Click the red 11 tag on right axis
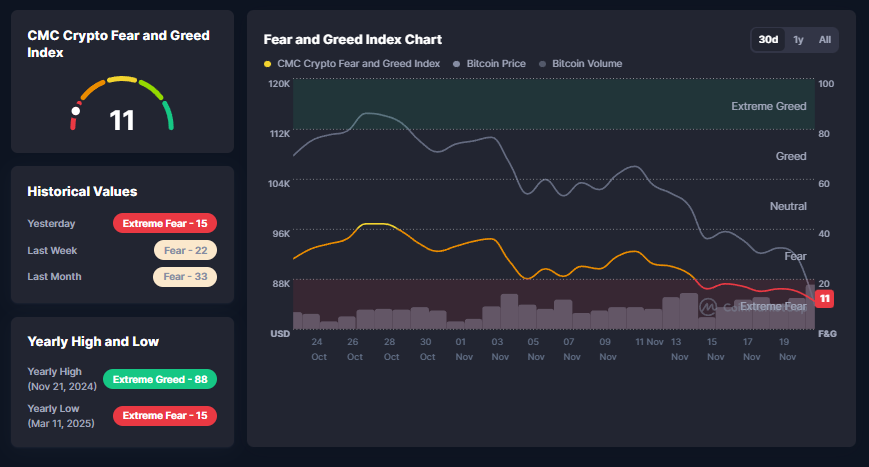 825,298
